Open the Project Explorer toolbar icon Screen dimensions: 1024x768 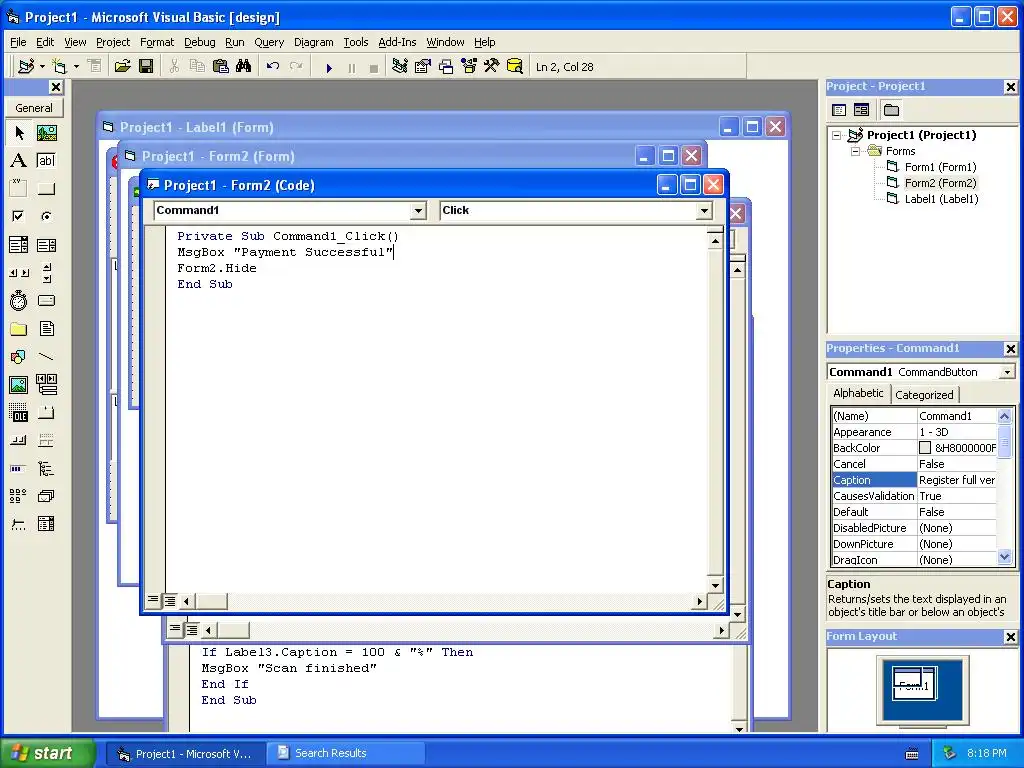(400, 66)
